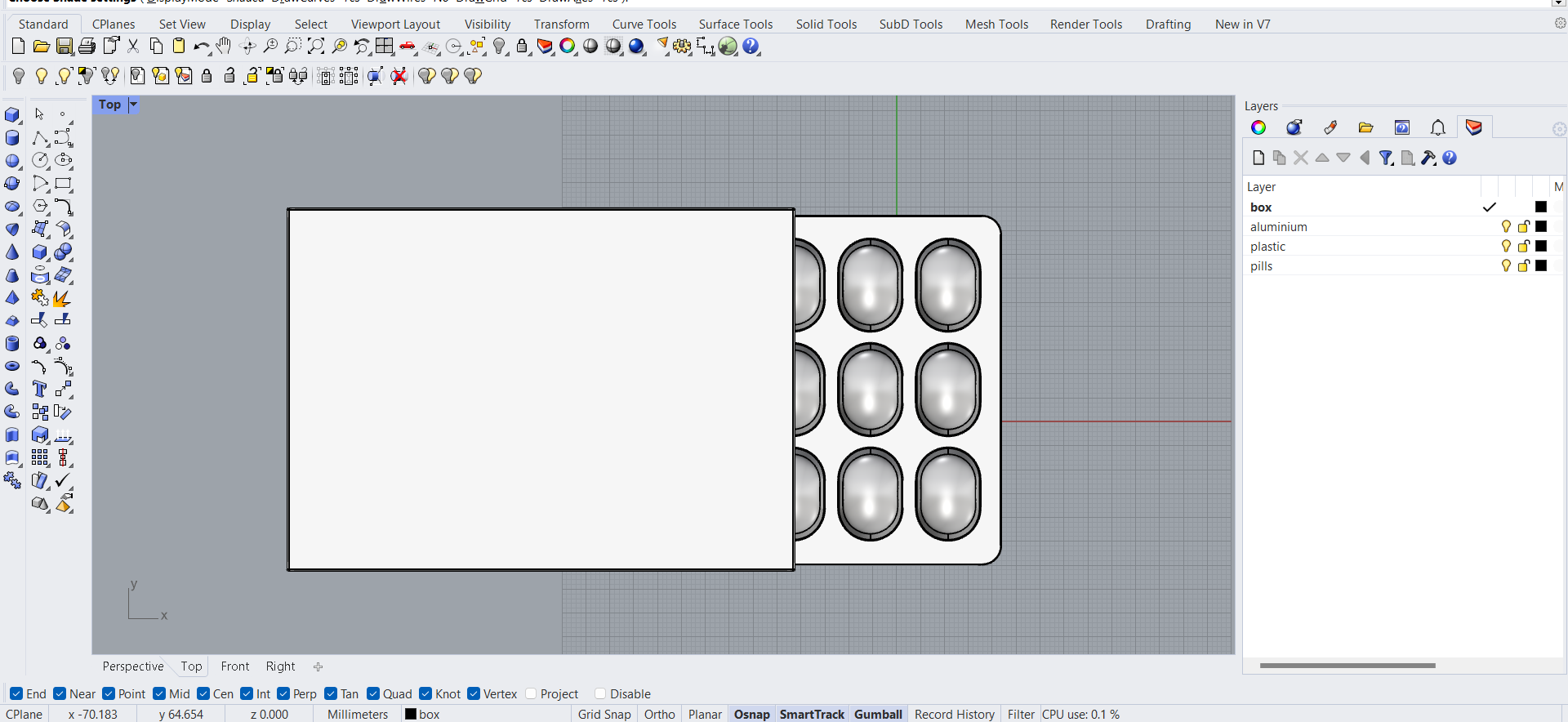Click the Rectangular Array tool icon
Screen dimensions: 1568x722
40,457
